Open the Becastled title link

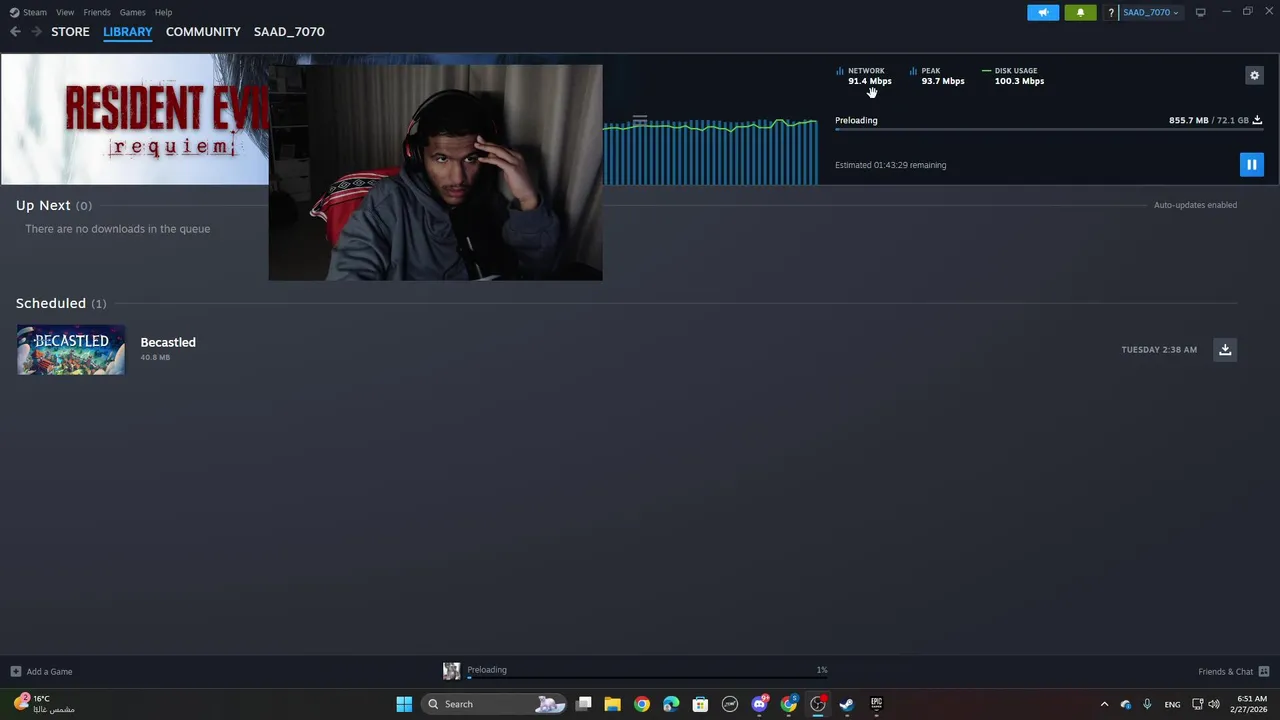click(168, 342)
